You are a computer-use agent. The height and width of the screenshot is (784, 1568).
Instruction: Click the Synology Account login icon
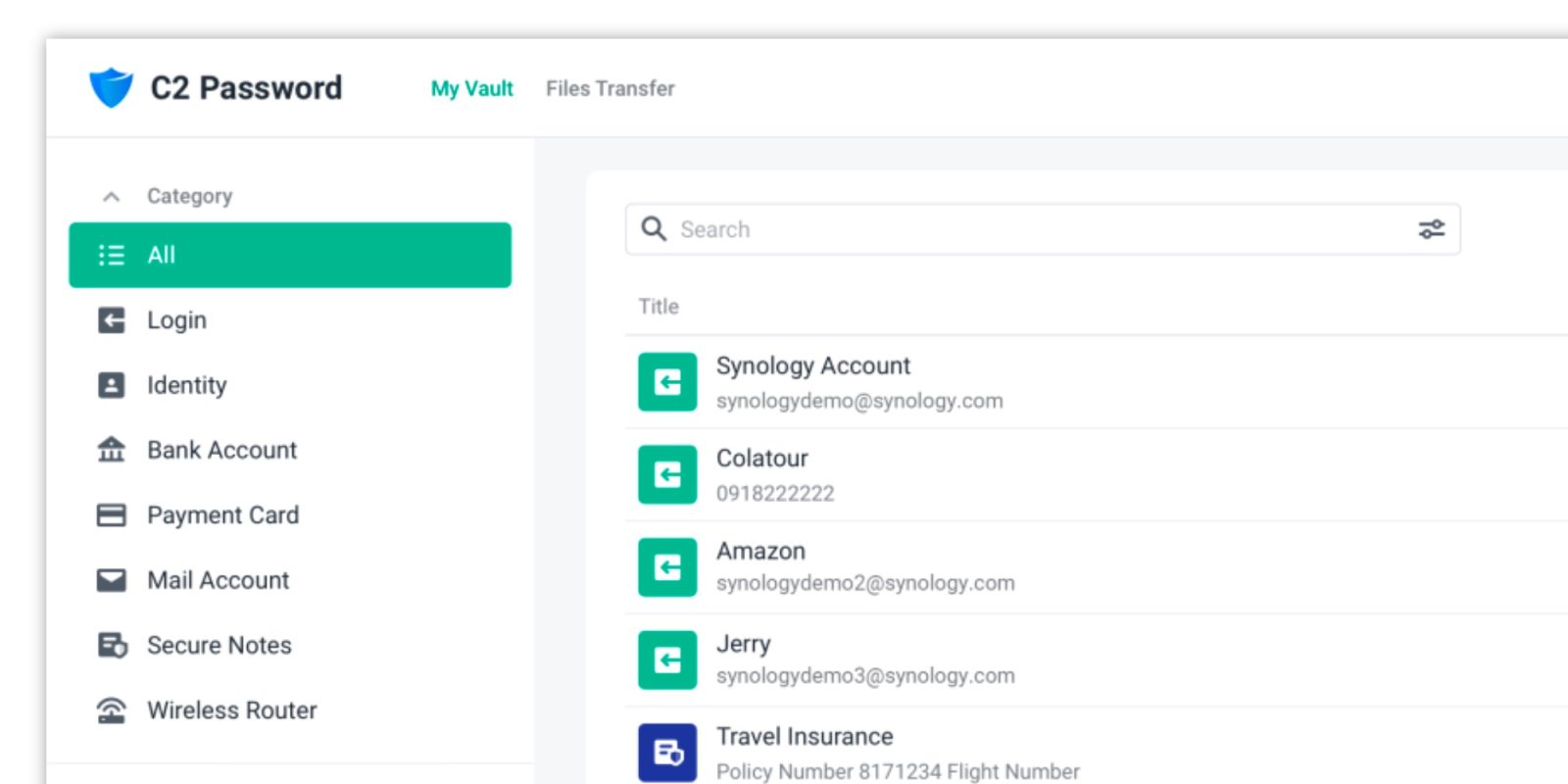coord(667,382)
